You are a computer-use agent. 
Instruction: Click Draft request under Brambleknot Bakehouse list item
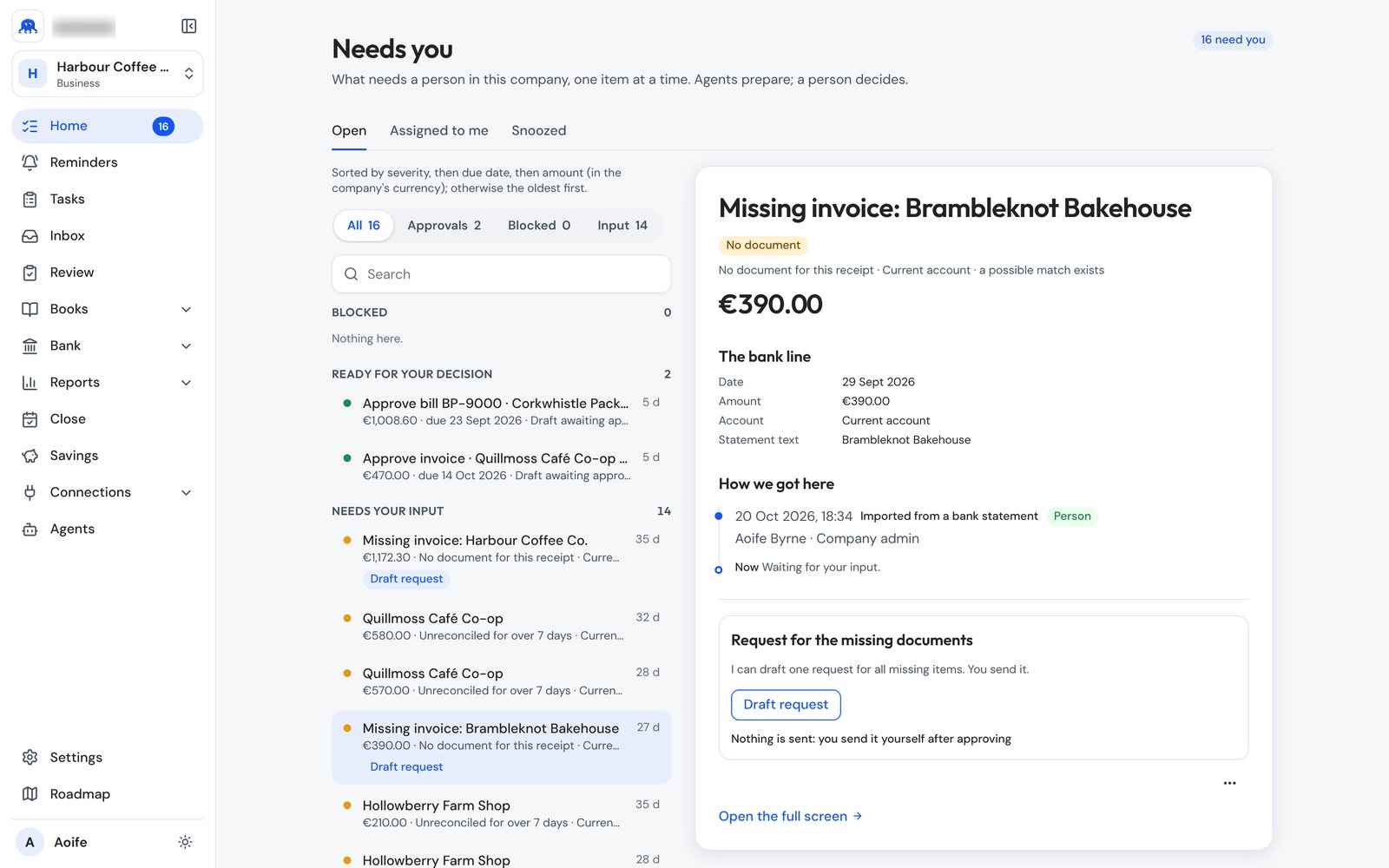[x=406, y=767]
